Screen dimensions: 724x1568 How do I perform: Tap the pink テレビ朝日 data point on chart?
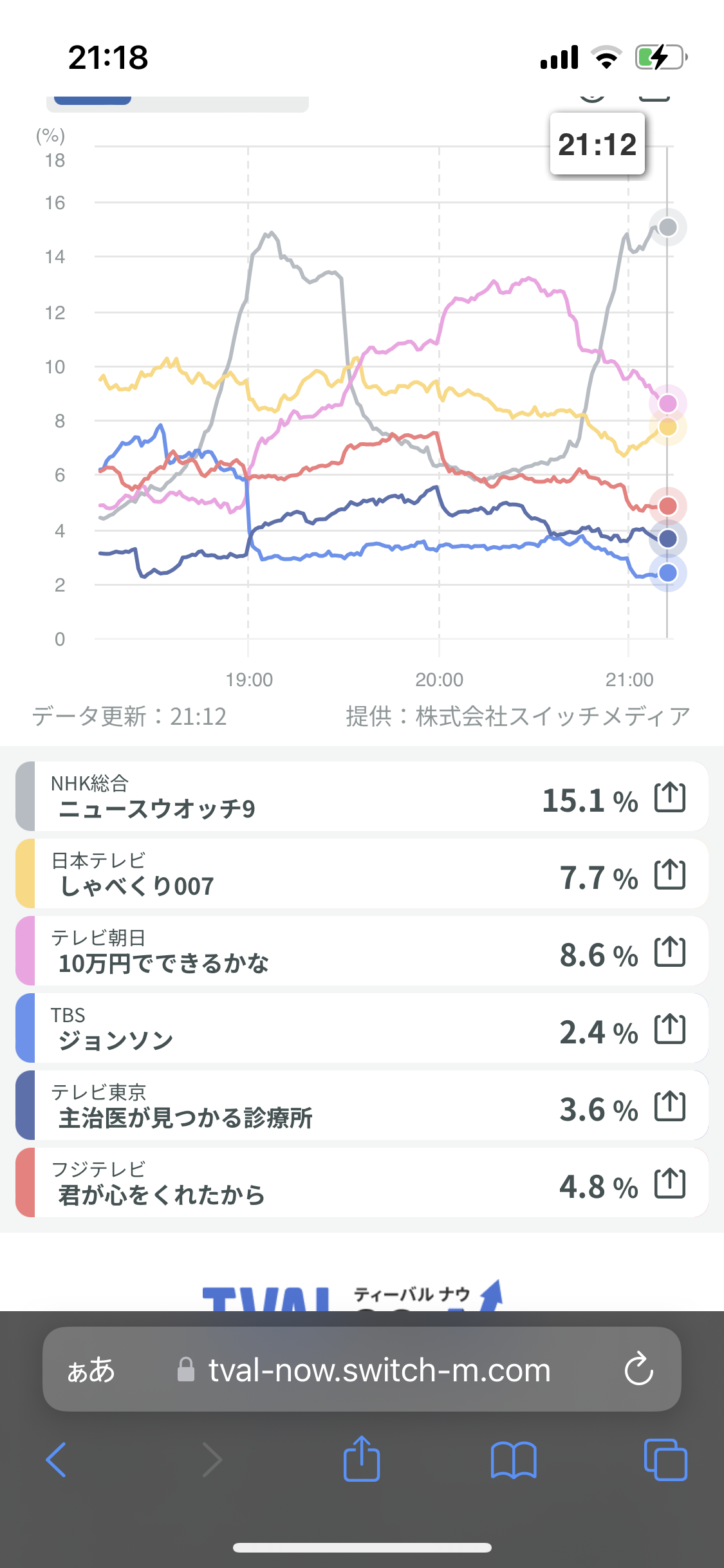(668, 404)
